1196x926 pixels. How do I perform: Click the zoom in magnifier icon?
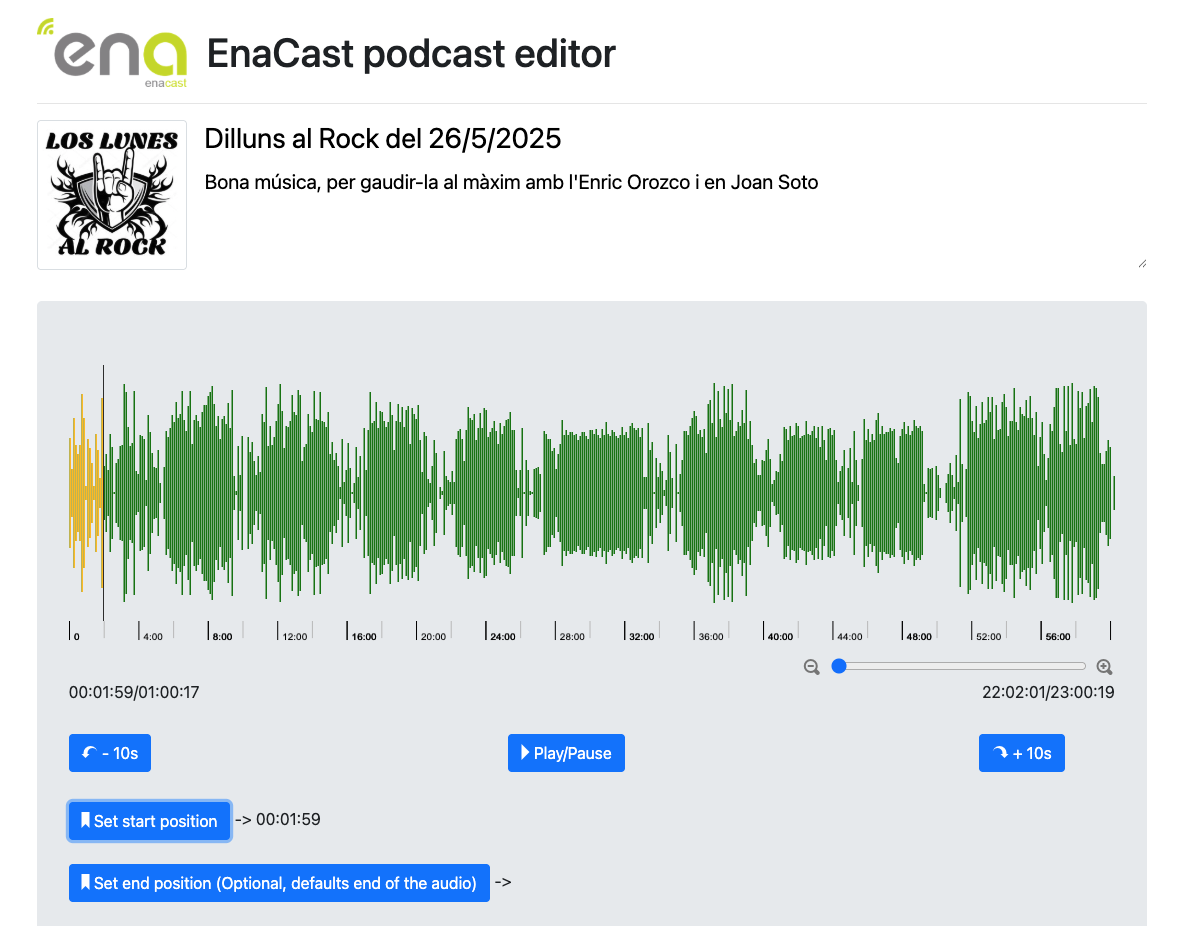1104,667
